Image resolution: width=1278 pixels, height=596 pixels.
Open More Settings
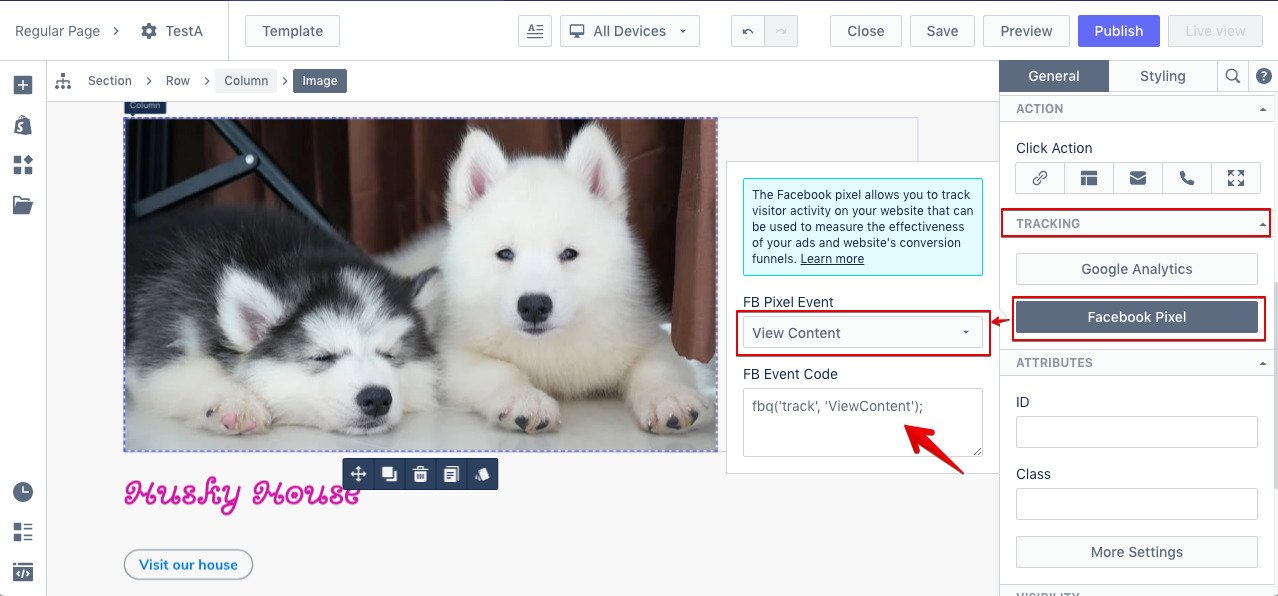click(1137, 552)
